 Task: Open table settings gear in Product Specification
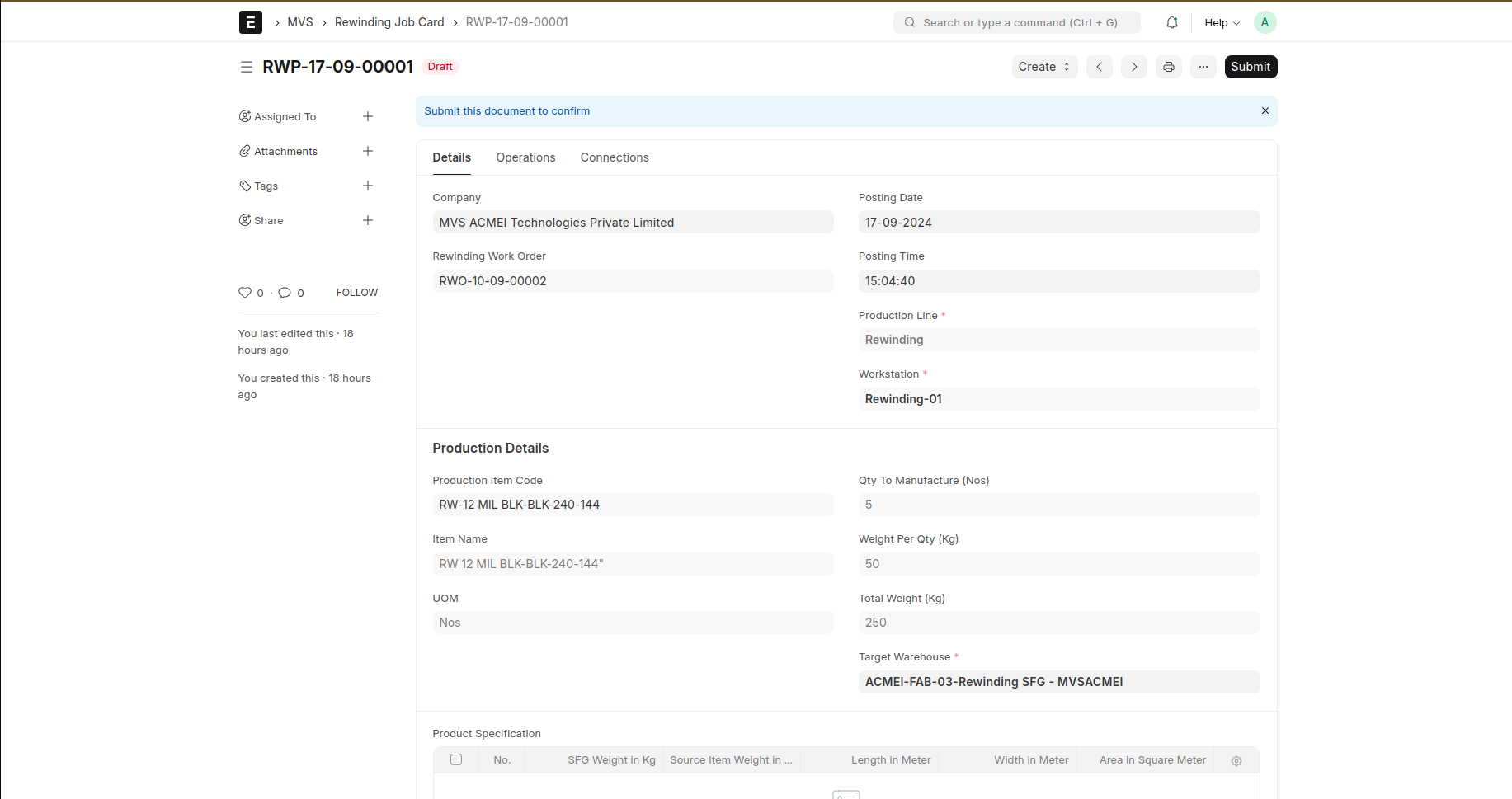coord(1236,760)
